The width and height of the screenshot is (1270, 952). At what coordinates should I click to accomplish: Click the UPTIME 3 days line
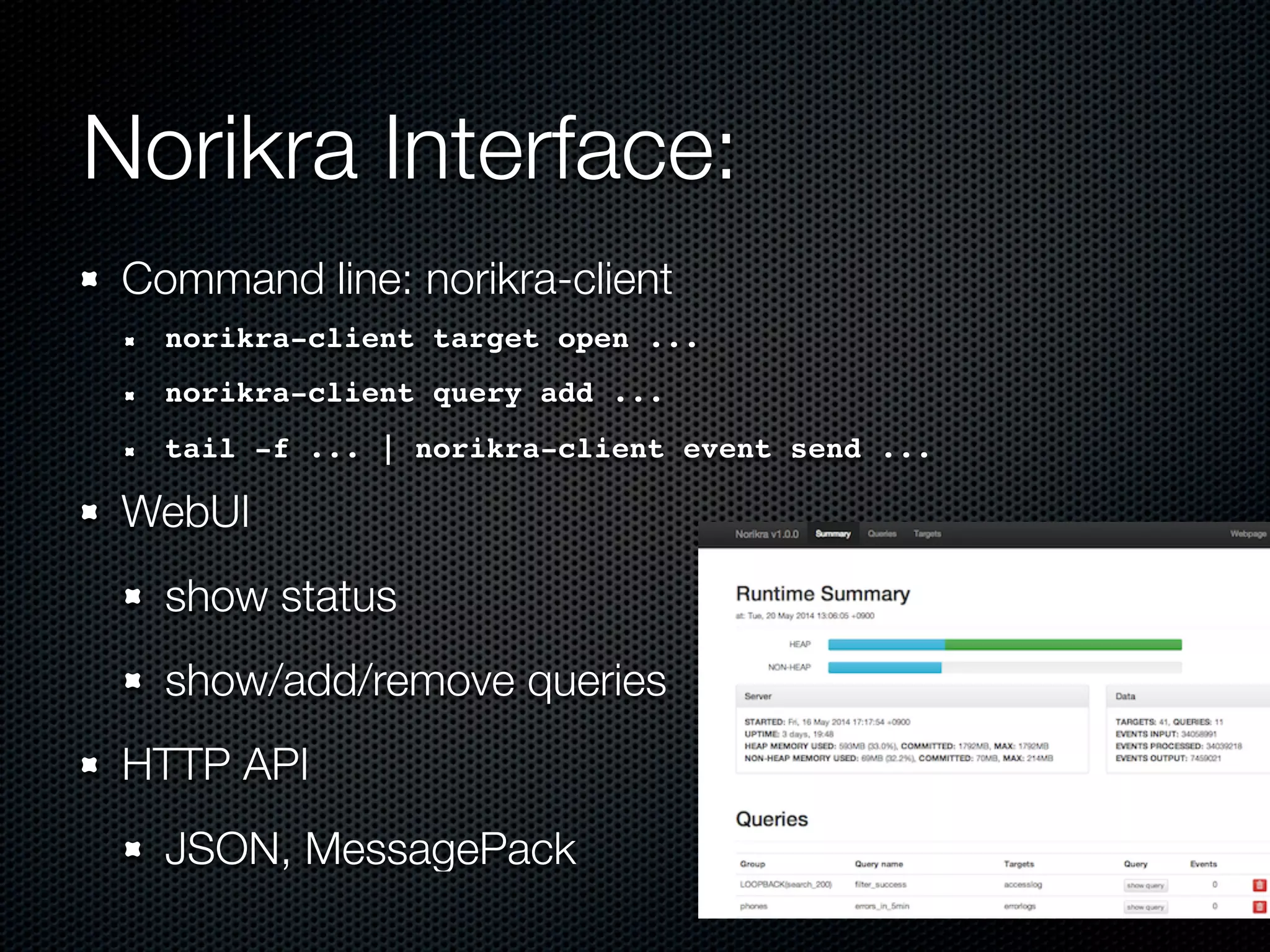(x=789, y=734)
